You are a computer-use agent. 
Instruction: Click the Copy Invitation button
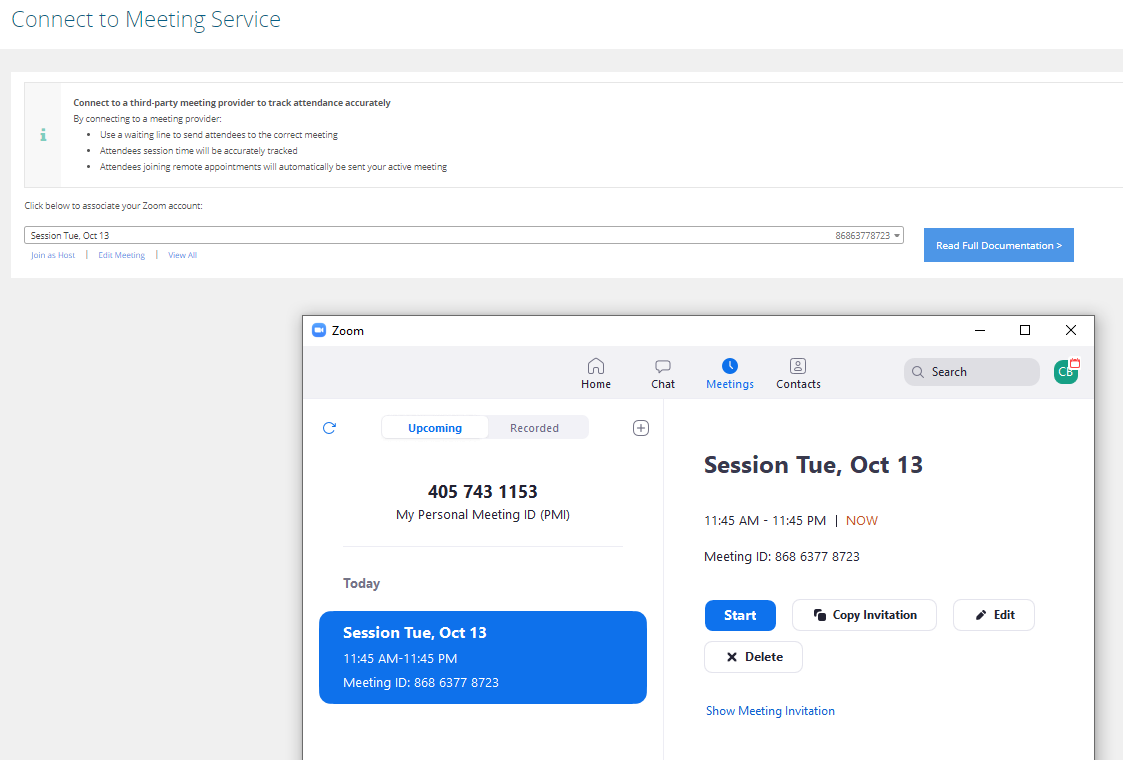(864, 615)
